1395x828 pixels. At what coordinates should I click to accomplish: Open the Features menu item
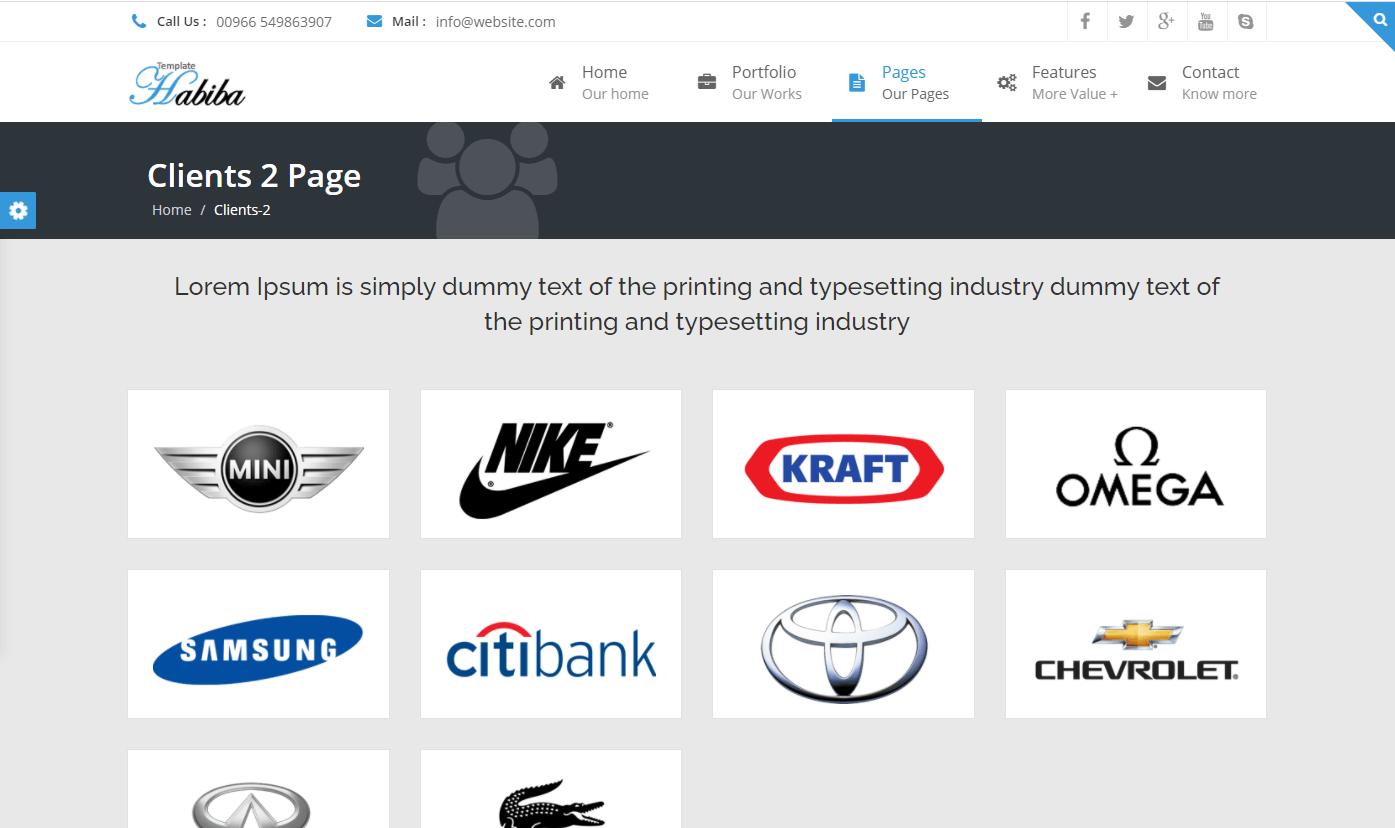coord(1057,82)
